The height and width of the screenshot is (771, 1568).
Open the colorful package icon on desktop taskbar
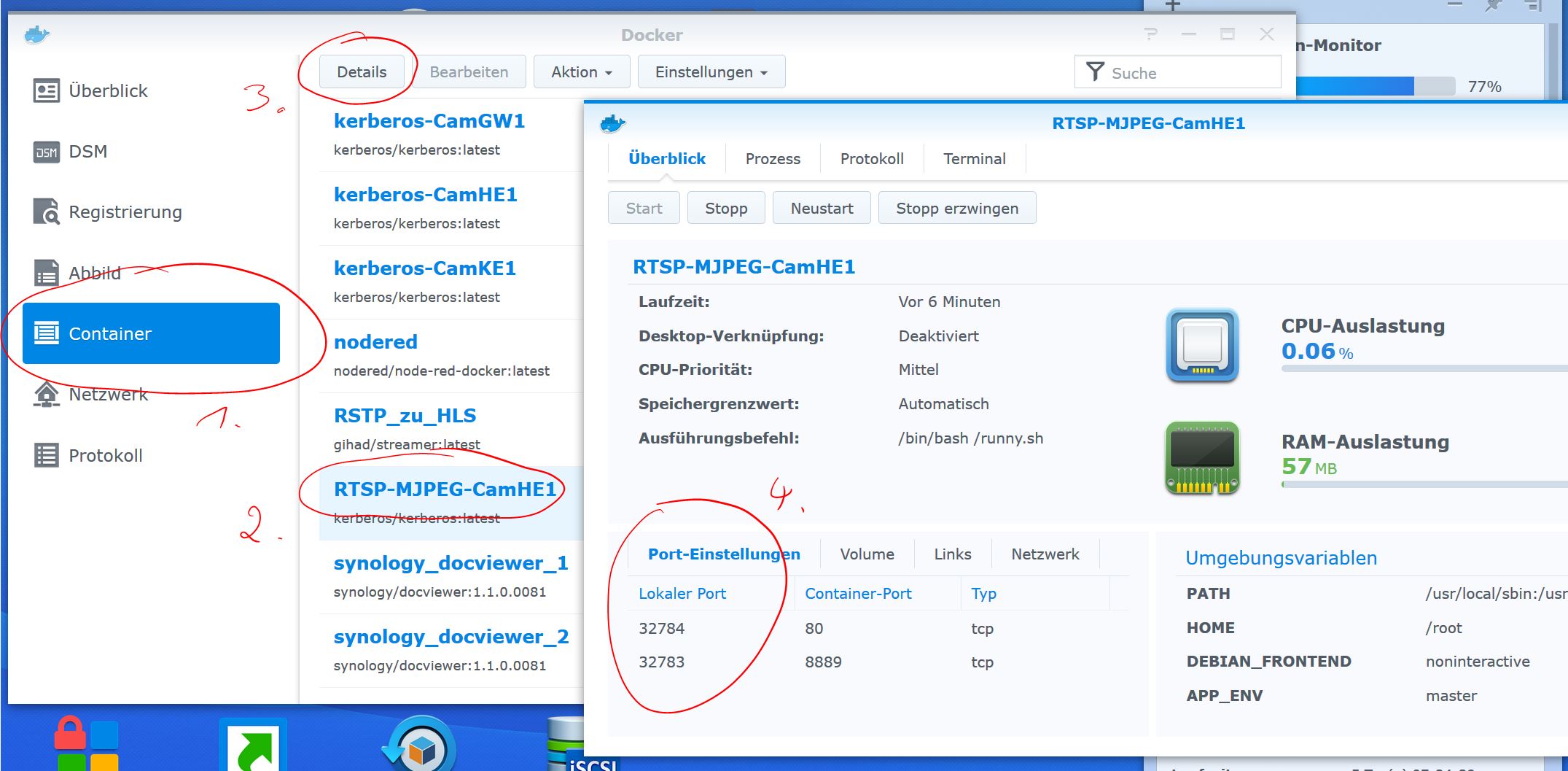(x=87, y=744)
